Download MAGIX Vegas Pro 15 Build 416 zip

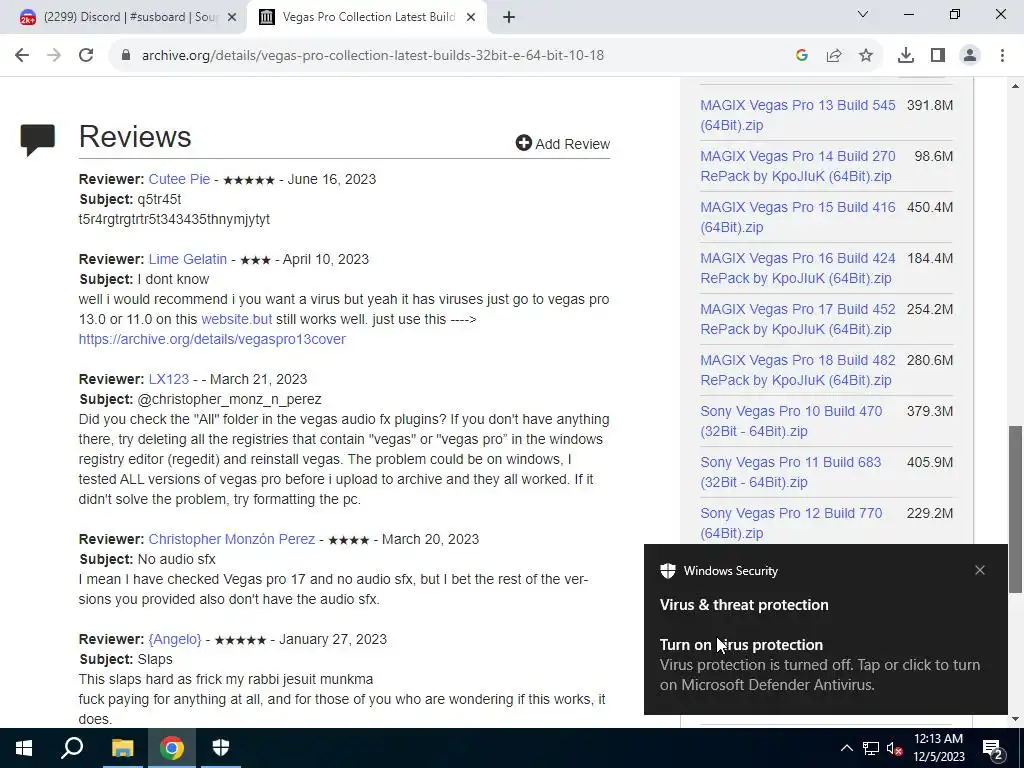tap(797, 217)
